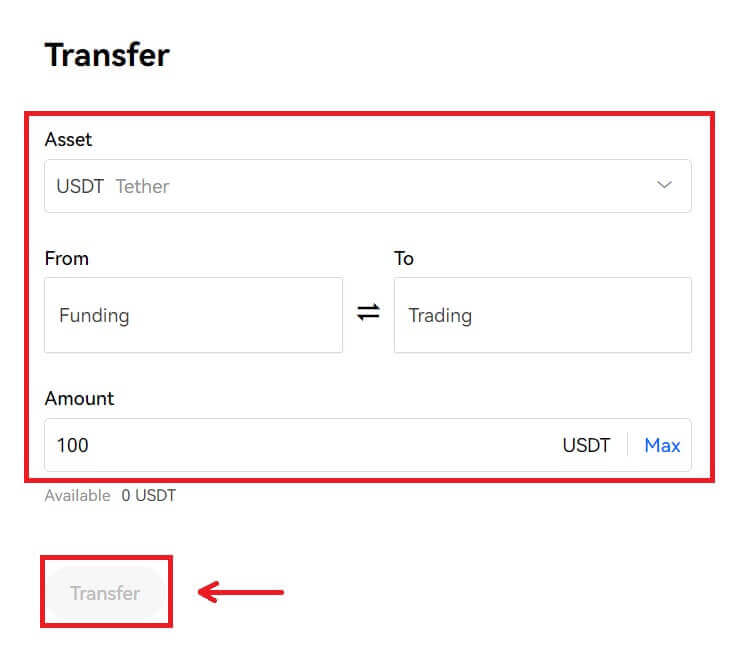Open the Trading account box under To

coord(542,315)
